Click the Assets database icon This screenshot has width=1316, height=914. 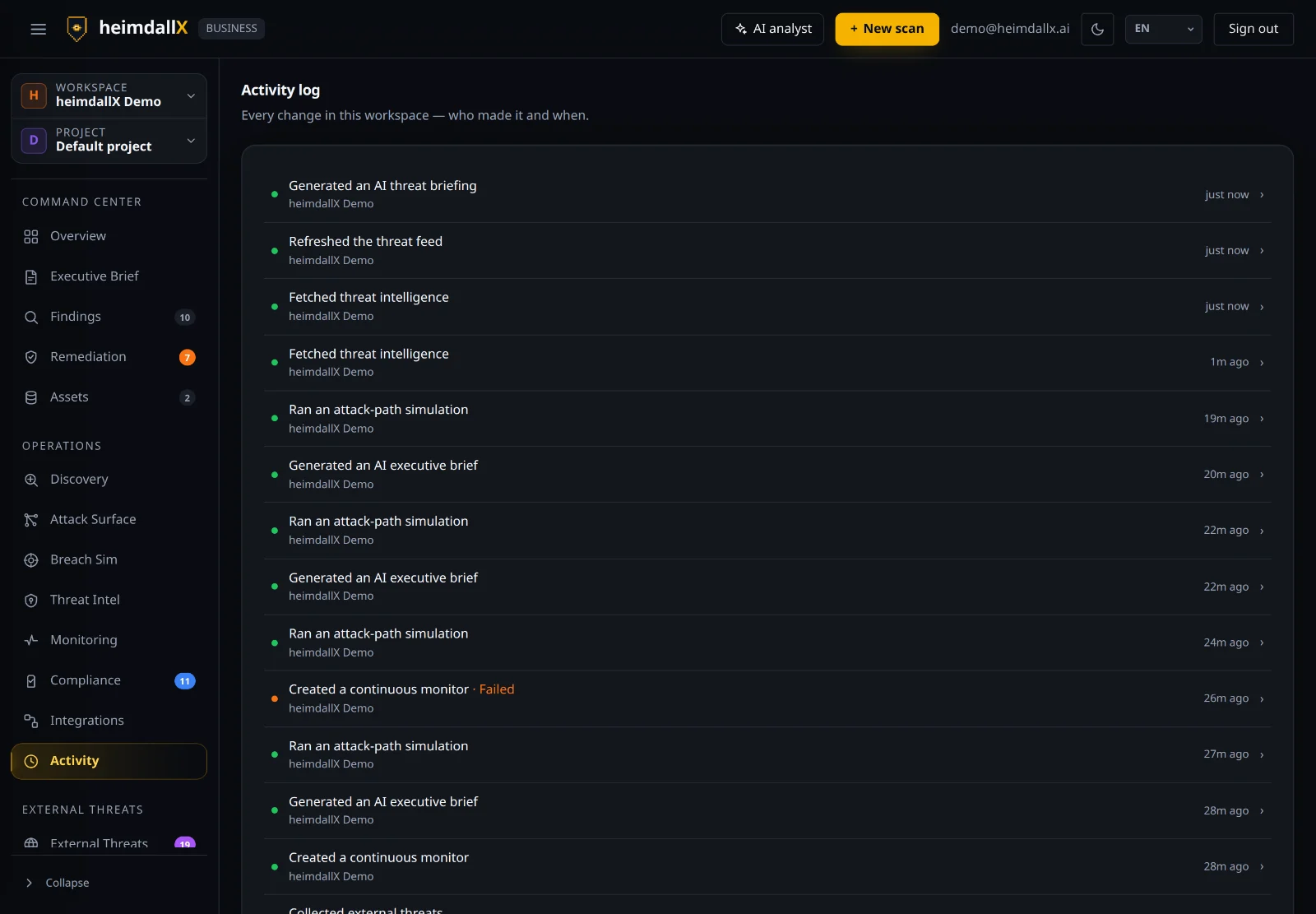pyautogui.click(x=31, y=397)
